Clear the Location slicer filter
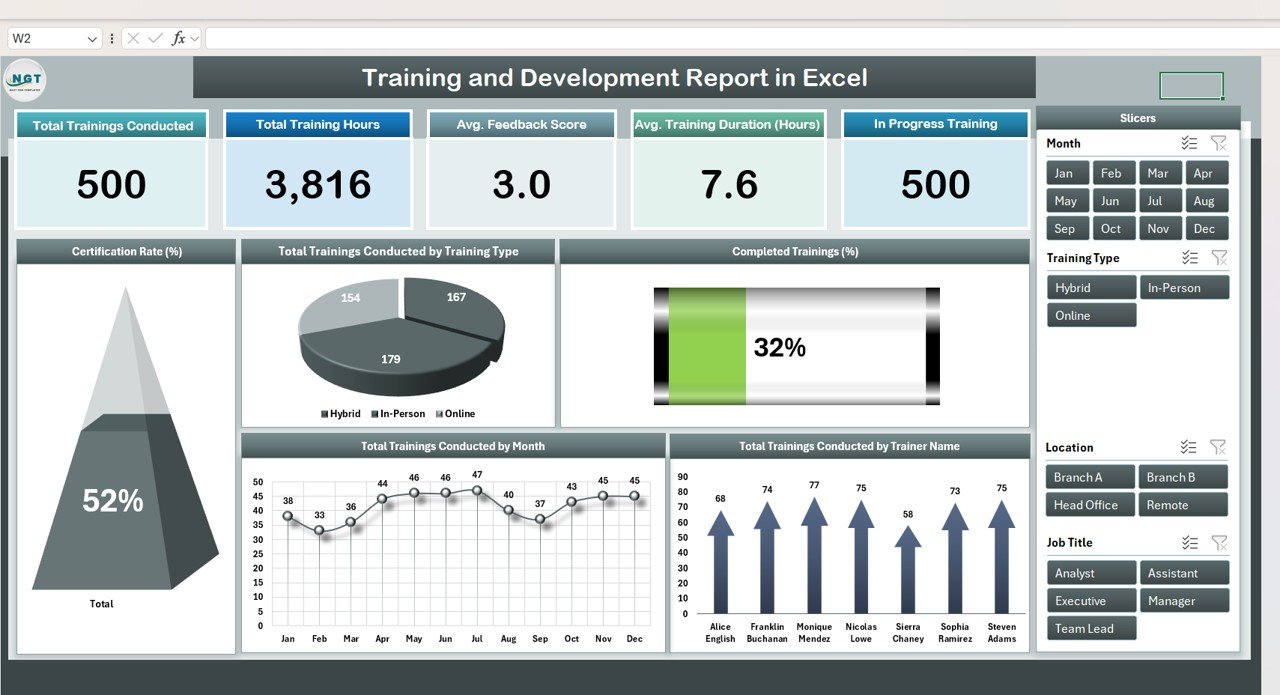Viewport: 1280px width, 695px height. coord(1218,447)
